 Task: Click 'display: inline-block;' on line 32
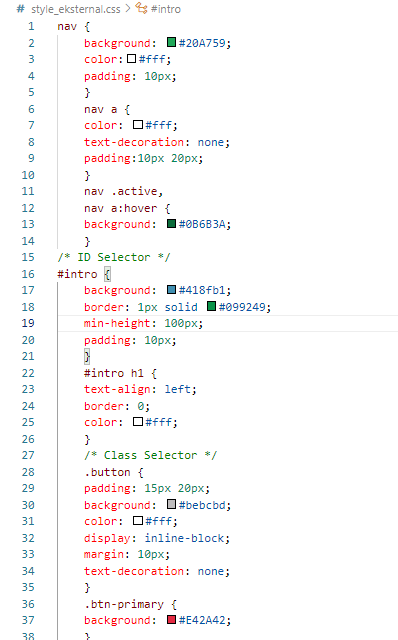(157, 538)
